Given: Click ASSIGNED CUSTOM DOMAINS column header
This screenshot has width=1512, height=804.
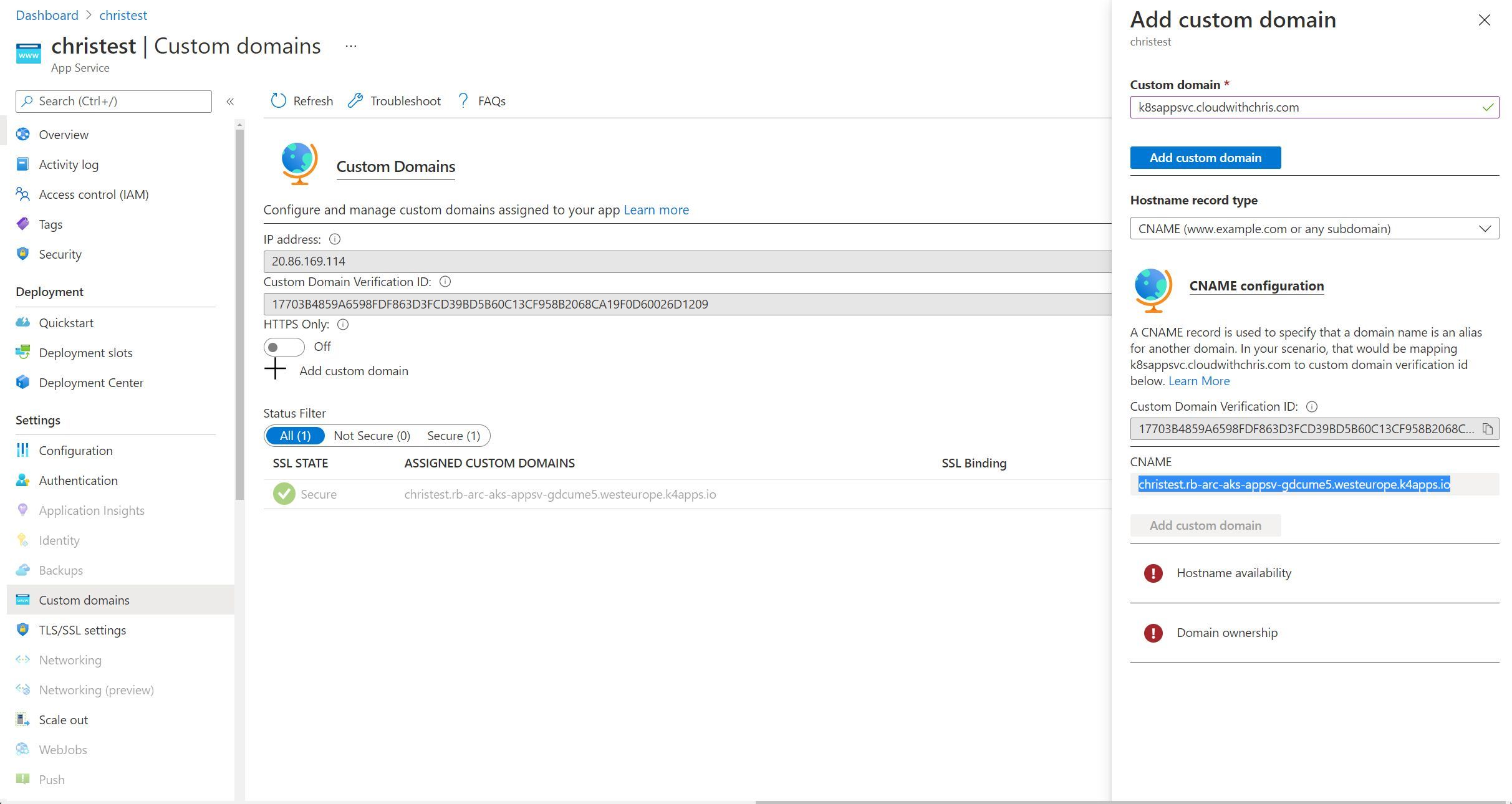Looking at the screenshot, I should 489,463.
